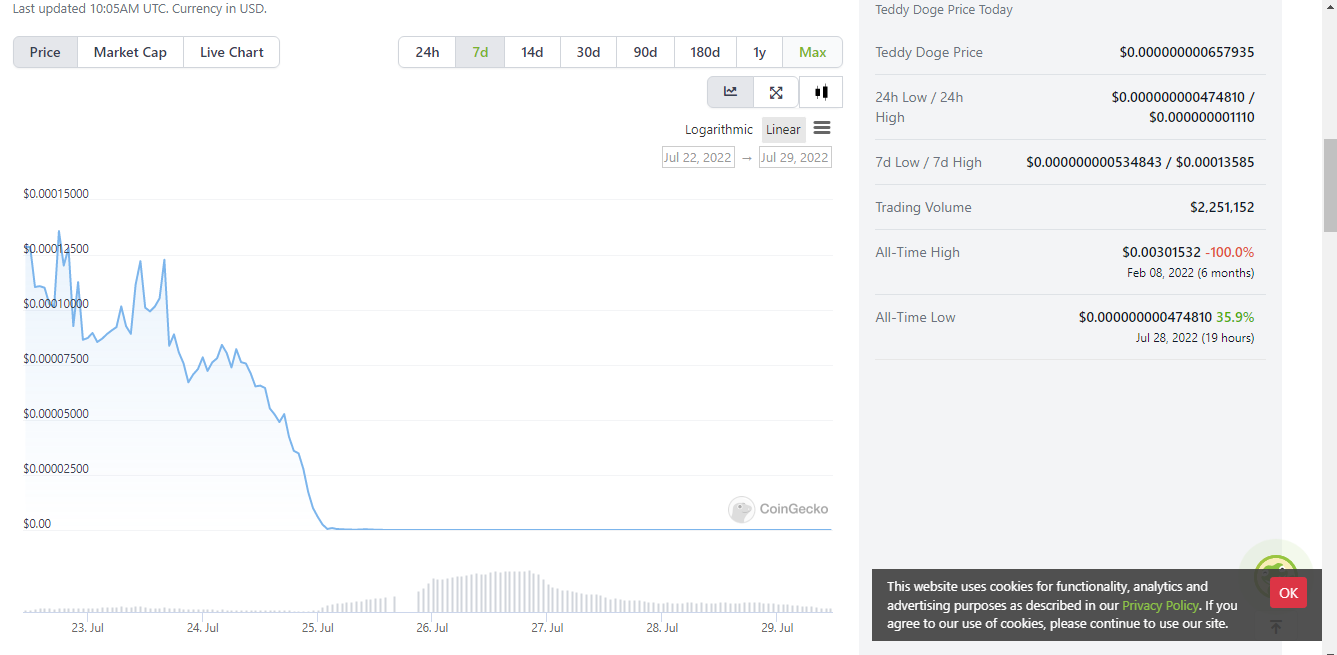This screenshot has height=655, width=1337.
Task: Click the 7d Low / 7d High label
Action: (x=928, y=162)
